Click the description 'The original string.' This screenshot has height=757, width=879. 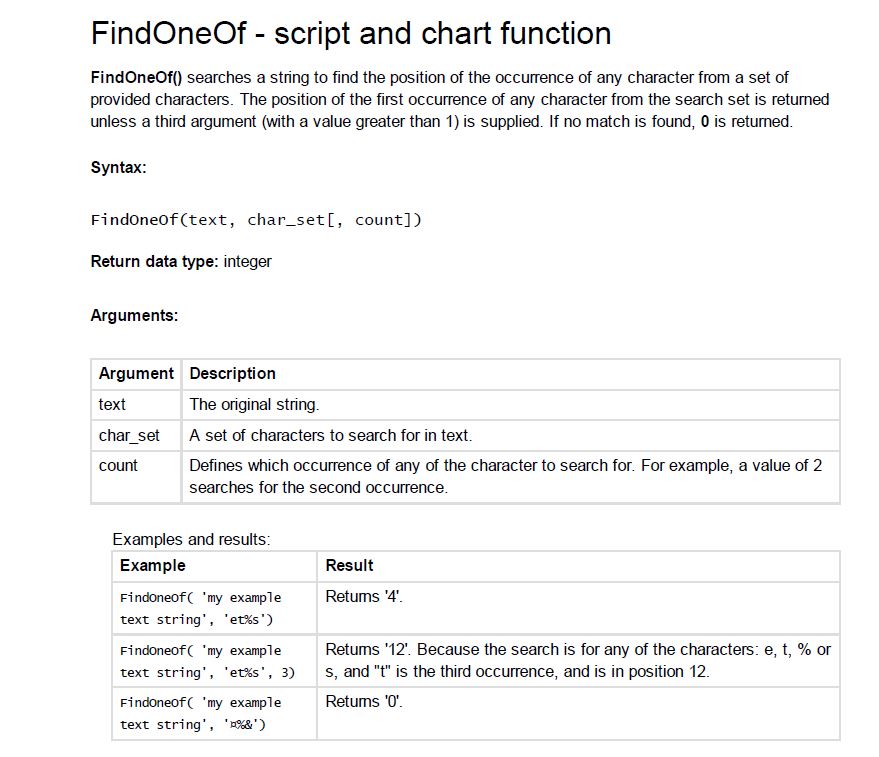click(x=254, y=404)
